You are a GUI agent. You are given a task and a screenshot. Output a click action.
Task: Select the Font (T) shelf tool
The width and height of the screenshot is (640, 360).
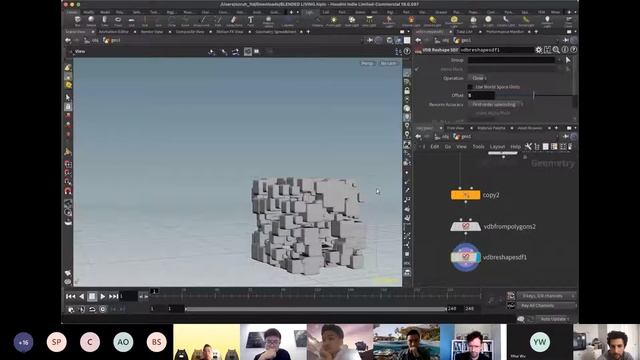click(x=251, y=20)
